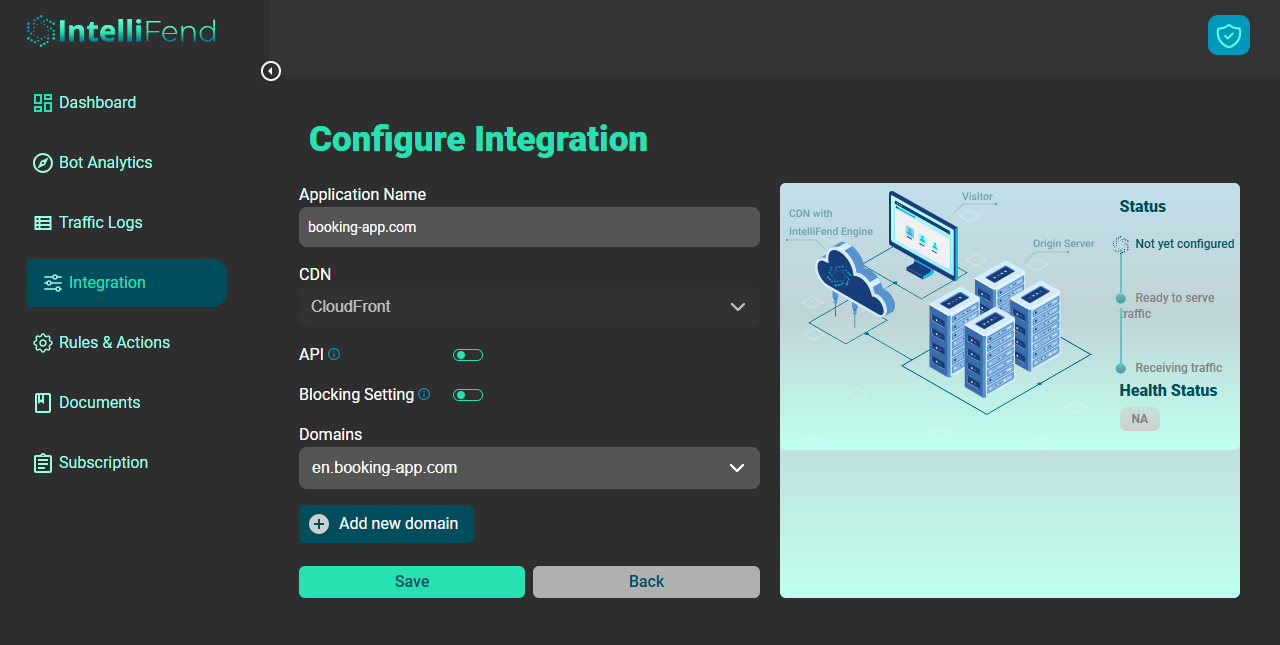This screenshot has height=645, width=1280.
Task: Click the NA health status badge
Action: click(1140, 419)
